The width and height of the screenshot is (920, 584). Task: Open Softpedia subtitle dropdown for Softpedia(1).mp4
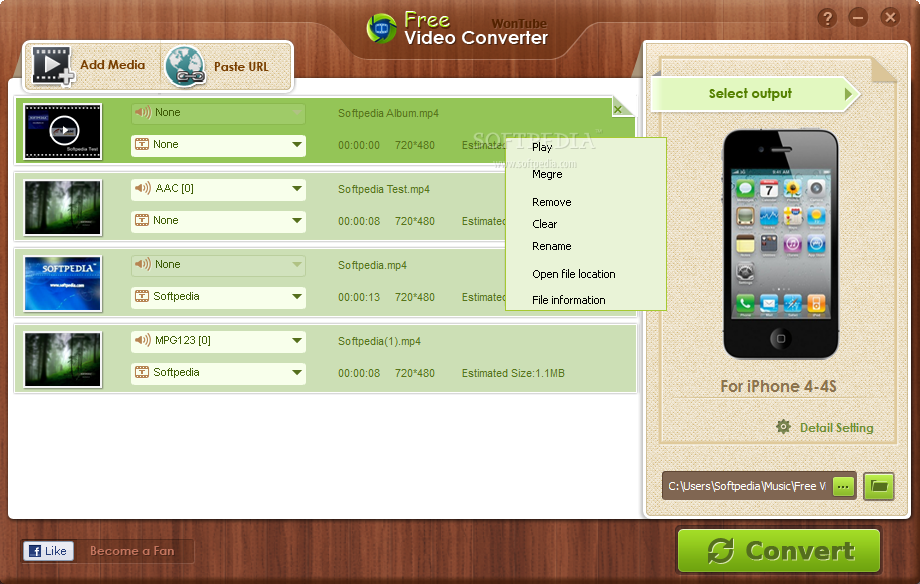297,373
